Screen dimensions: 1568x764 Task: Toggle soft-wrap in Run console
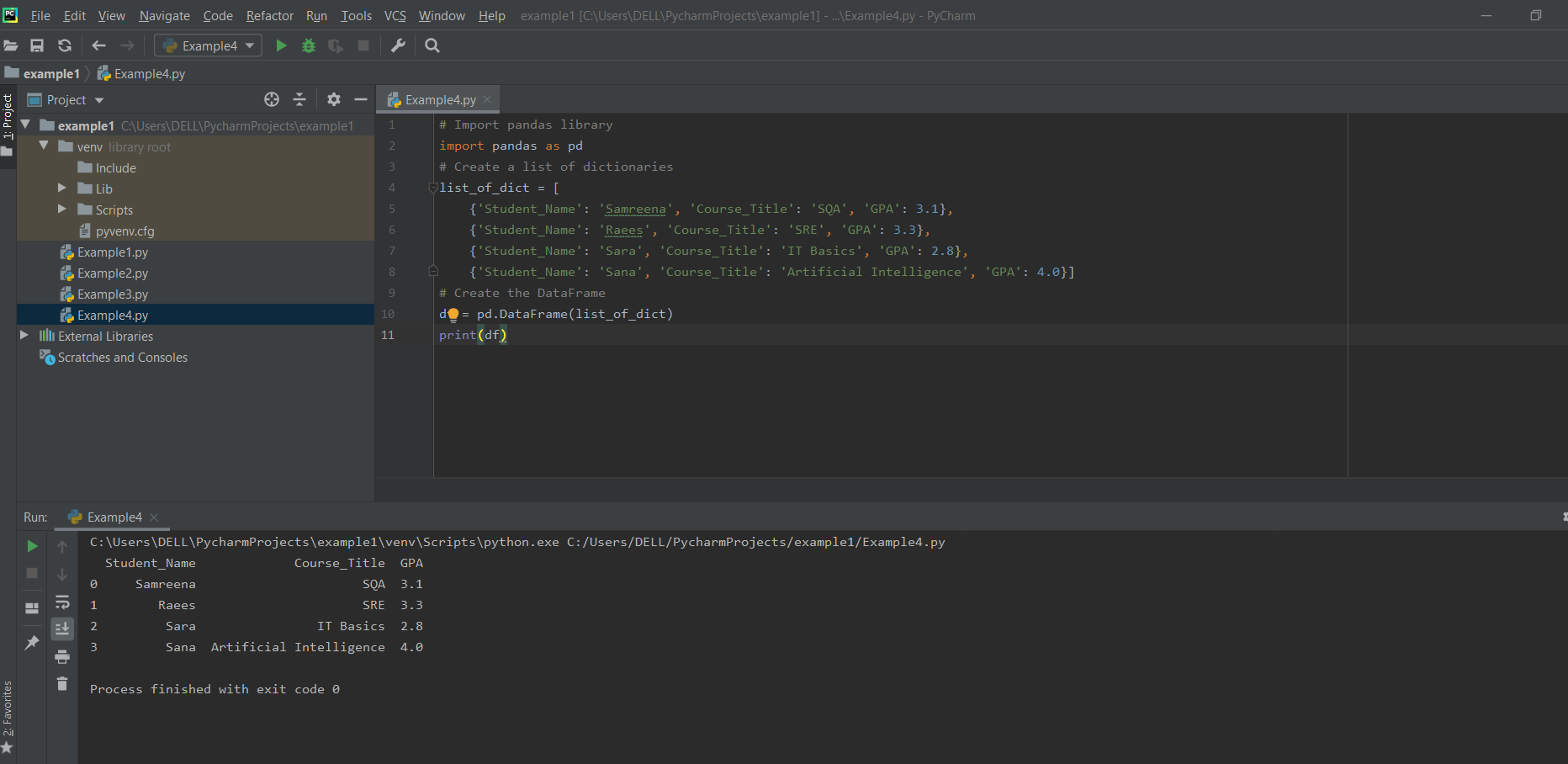[x=62, y=602]
